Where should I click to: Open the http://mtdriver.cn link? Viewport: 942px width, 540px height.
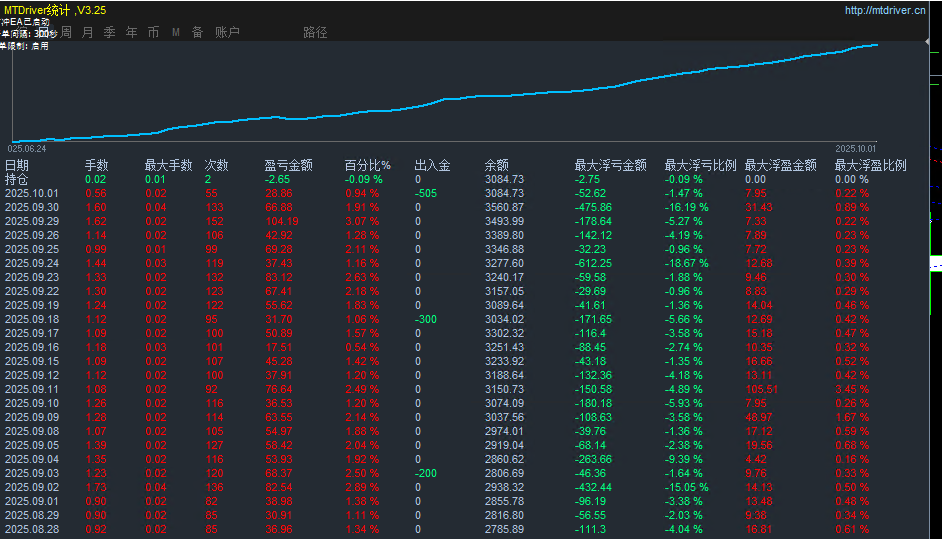point(885,10)
